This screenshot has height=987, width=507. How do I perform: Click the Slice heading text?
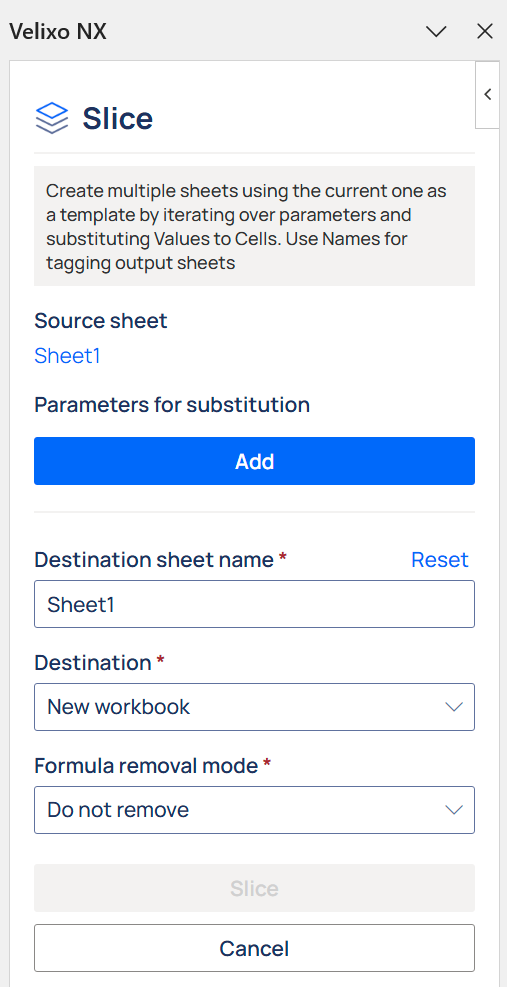click(118, 118)
